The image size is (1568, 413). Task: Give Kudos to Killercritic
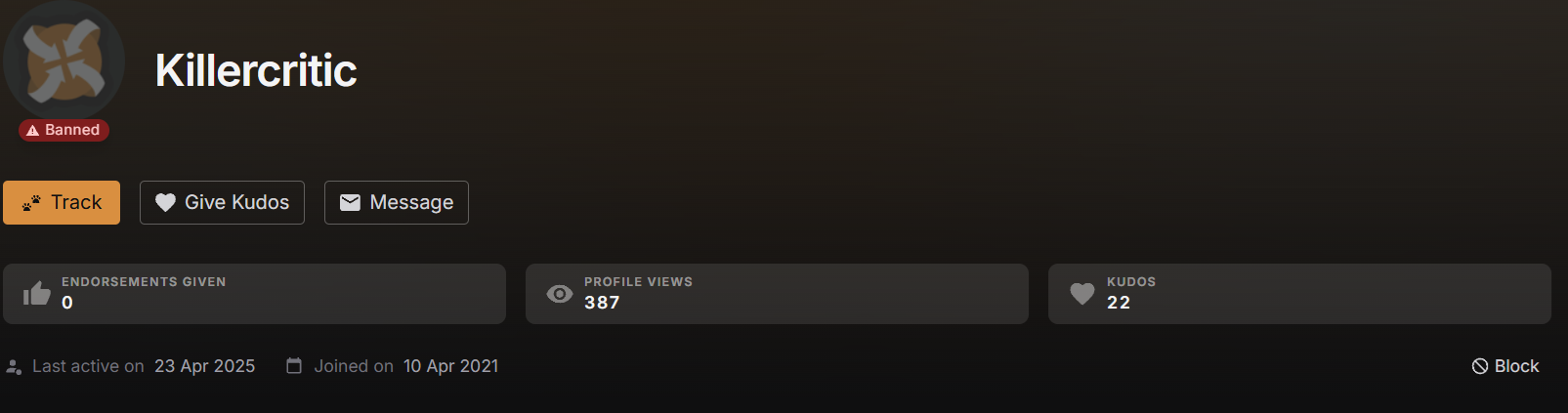pos(222,202)
